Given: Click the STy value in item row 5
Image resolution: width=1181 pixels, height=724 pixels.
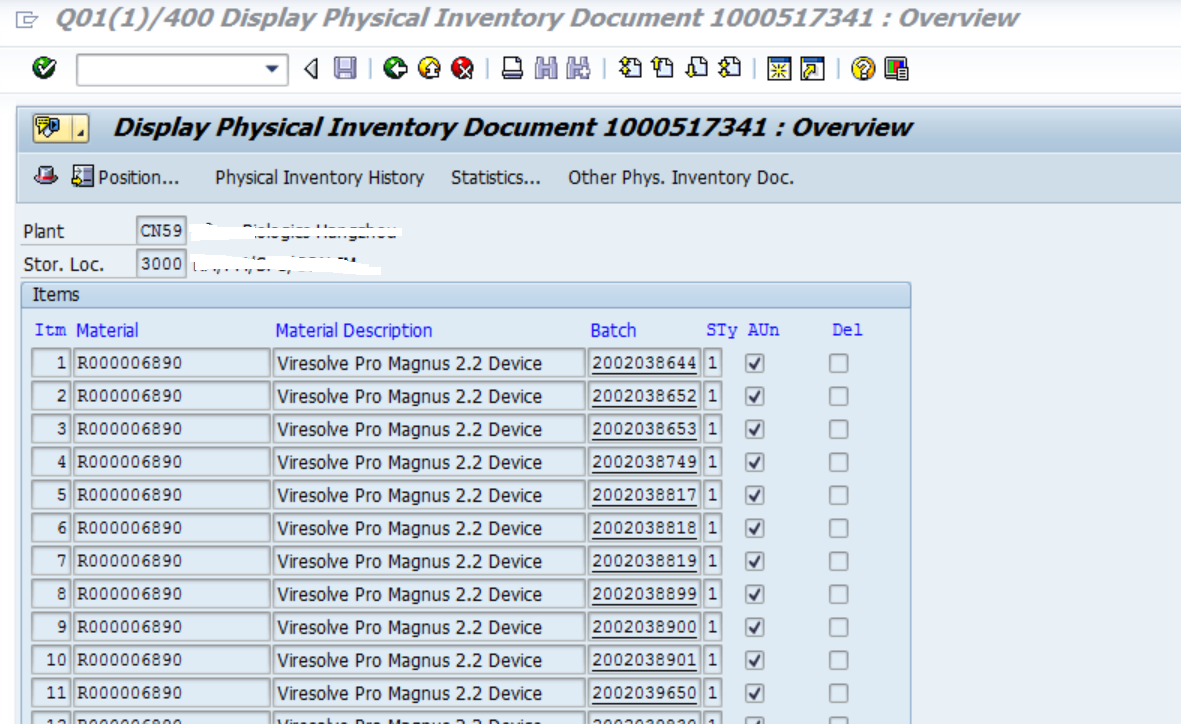Looking at the screenshot, I should pos(713,495).
